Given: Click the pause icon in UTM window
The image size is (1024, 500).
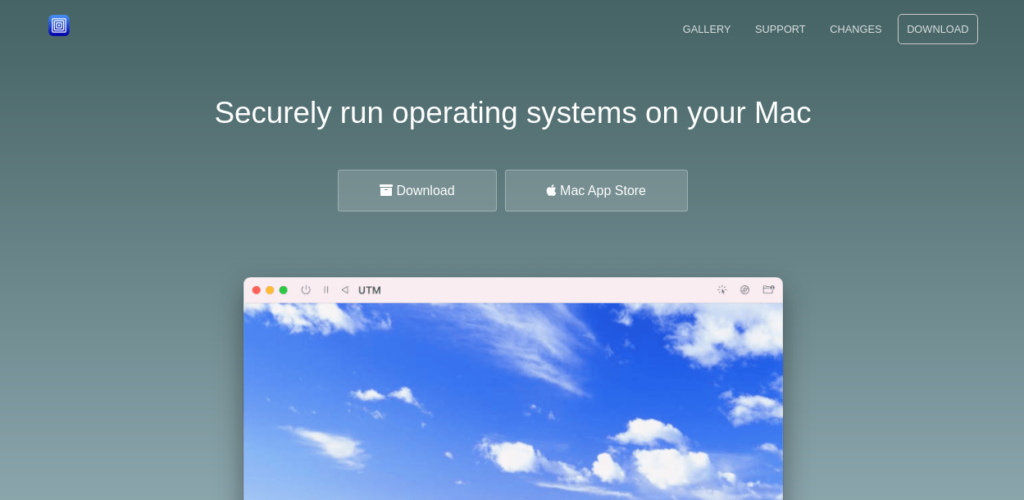Looking at the screenshot, I should [x=326, y=290].
